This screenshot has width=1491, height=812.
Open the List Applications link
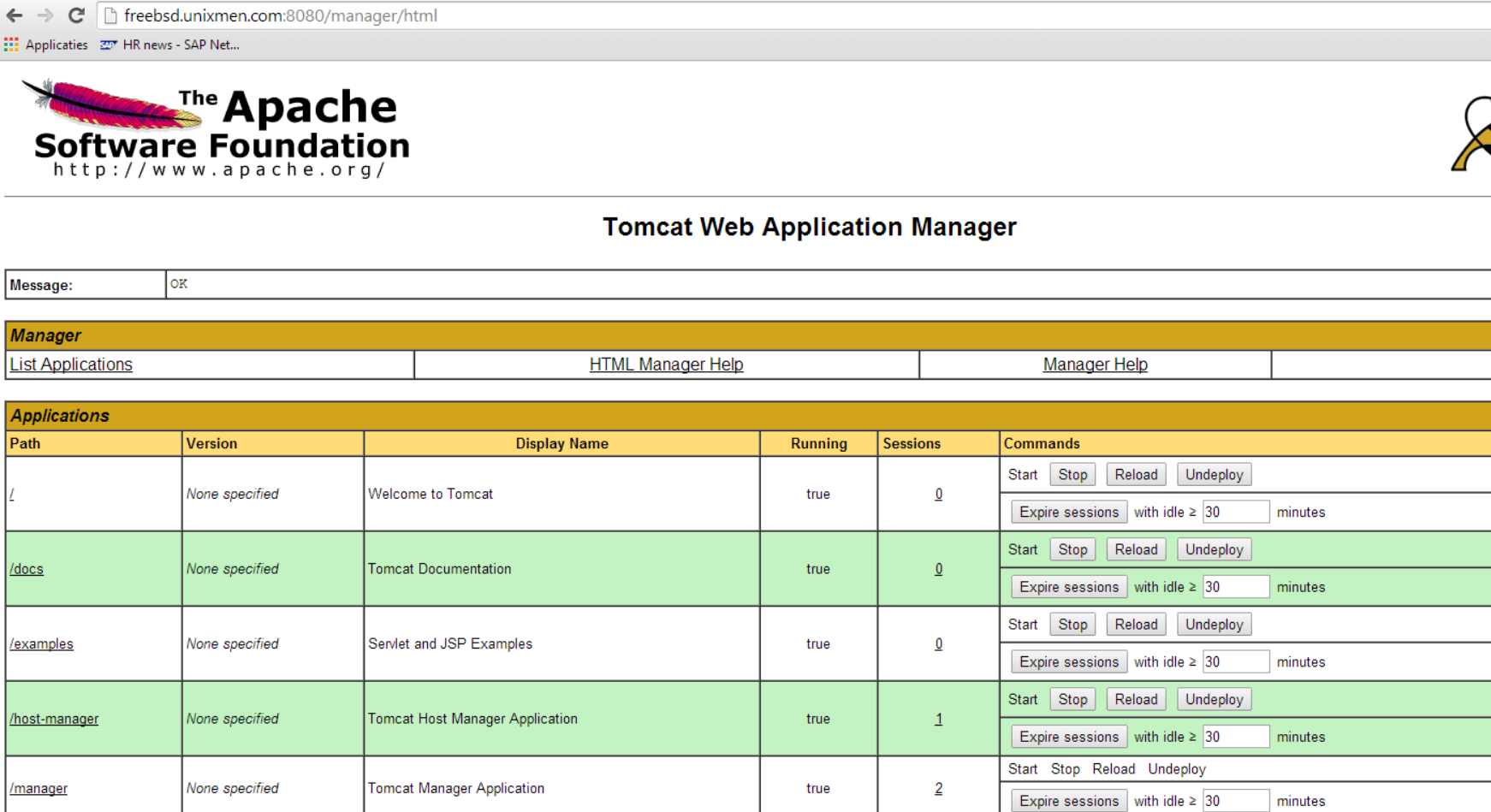click(x=71, y=365)
